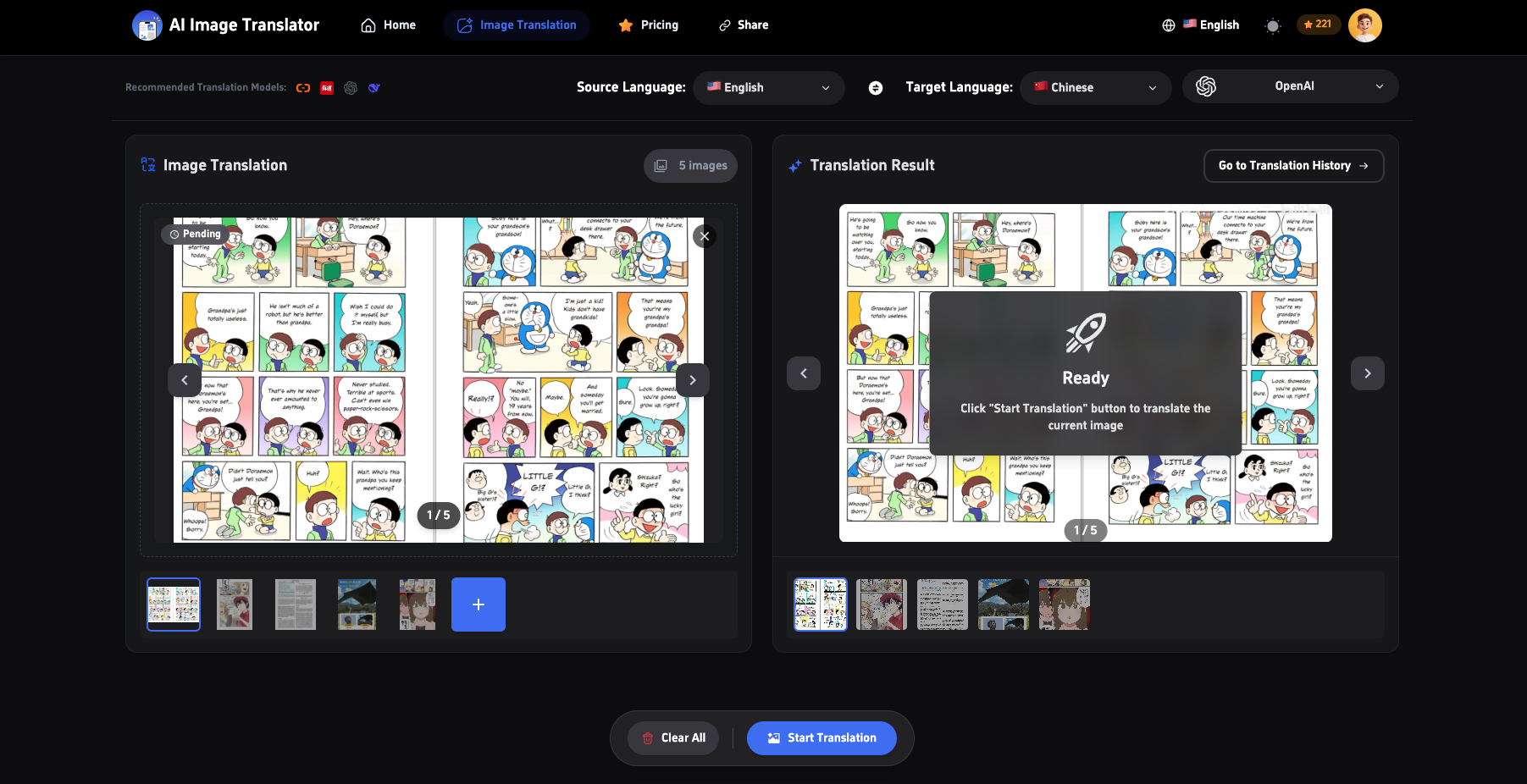Select the second red square recommended model icon
This screenshot has width=1527, height=784.
pyautogui.click(x=327, y=88)
